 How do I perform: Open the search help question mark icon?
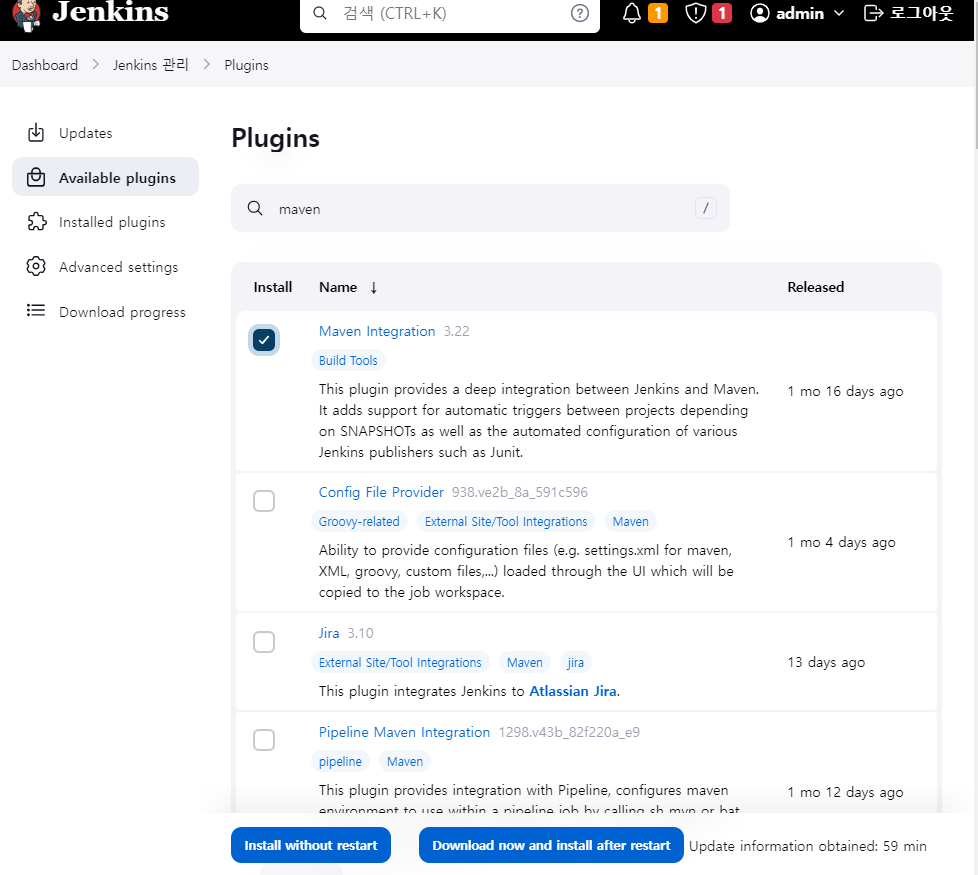pyautogui.click(x=579, y=13)
